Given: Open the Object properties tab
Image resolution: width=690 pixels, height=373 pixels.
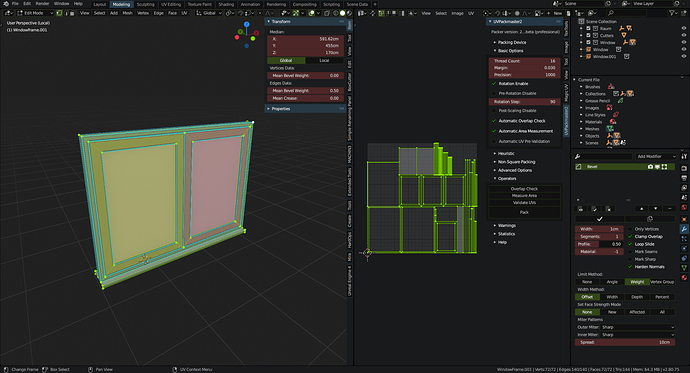Looking at the screenshot, I should click(684, 219).
